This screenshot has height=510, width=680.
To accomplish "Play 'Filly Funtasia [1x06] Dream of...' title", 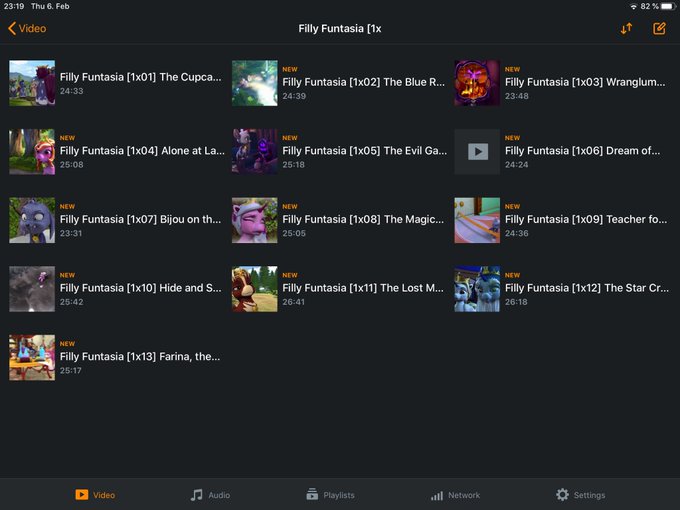I will click(x=582, y=151).
